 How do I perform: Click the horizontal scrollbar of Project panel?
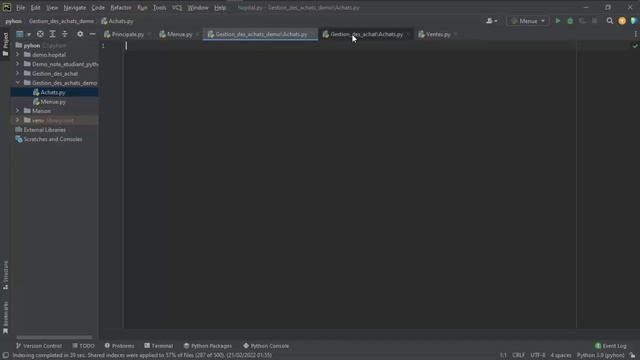coord(54,337)
